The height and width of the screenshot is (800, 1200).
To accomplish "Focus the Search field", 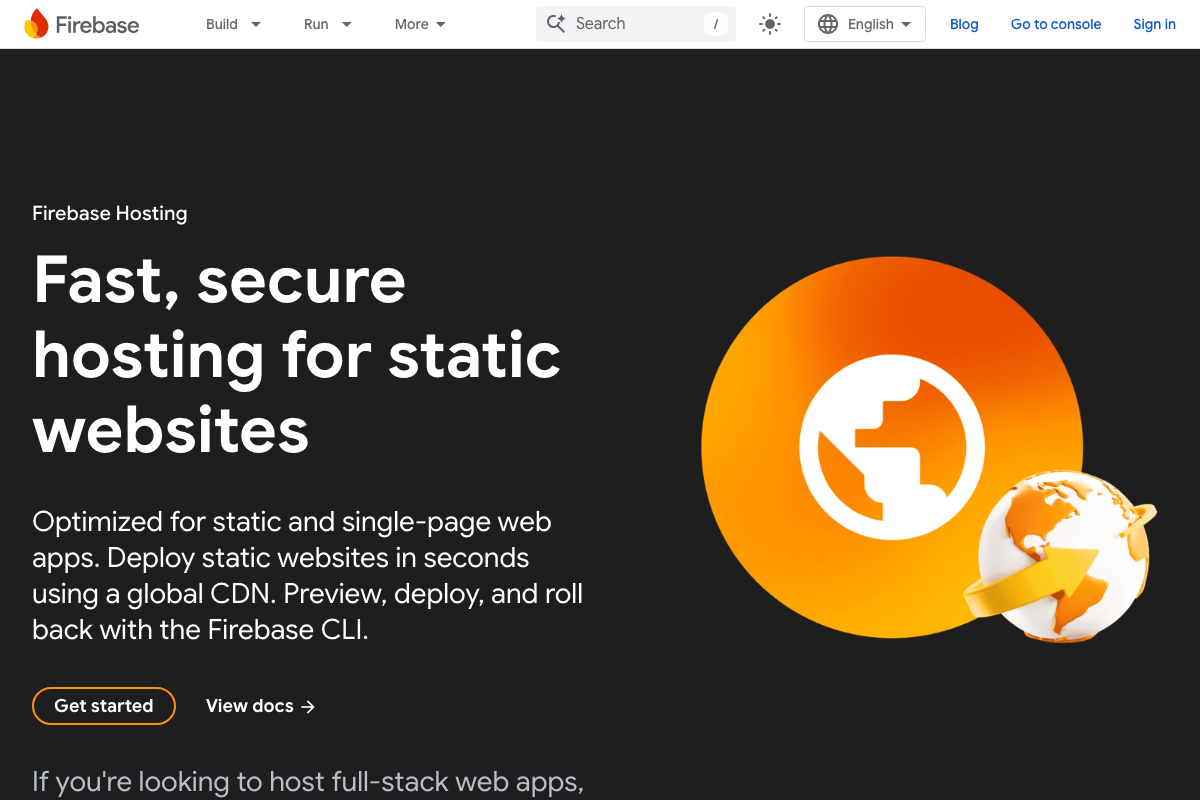I will (x=636, y=24).
